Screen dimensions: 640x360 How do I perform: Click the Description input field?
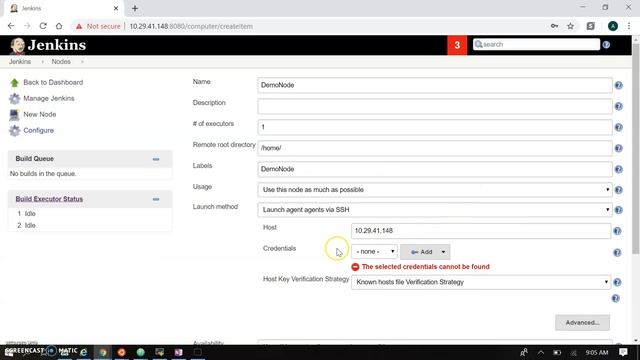435,107
